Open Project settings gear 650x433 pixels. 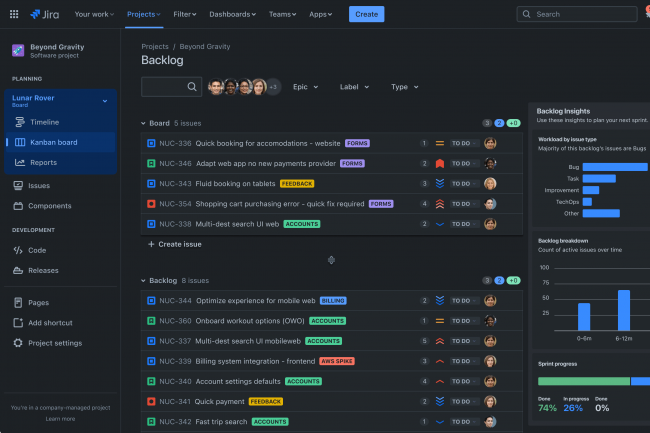(x=18, y=343)
